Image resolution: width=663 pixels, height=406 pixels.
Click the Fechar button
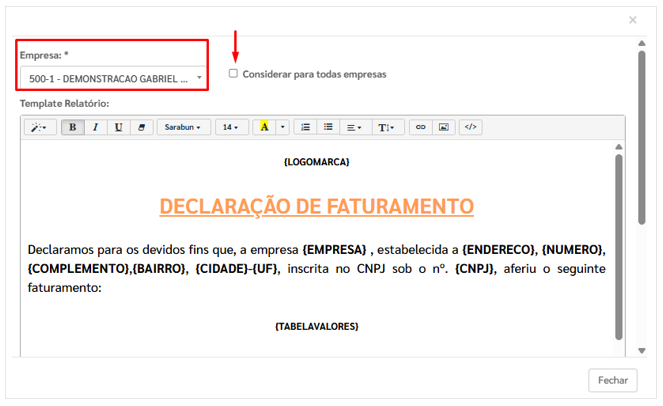click(613, 380)
